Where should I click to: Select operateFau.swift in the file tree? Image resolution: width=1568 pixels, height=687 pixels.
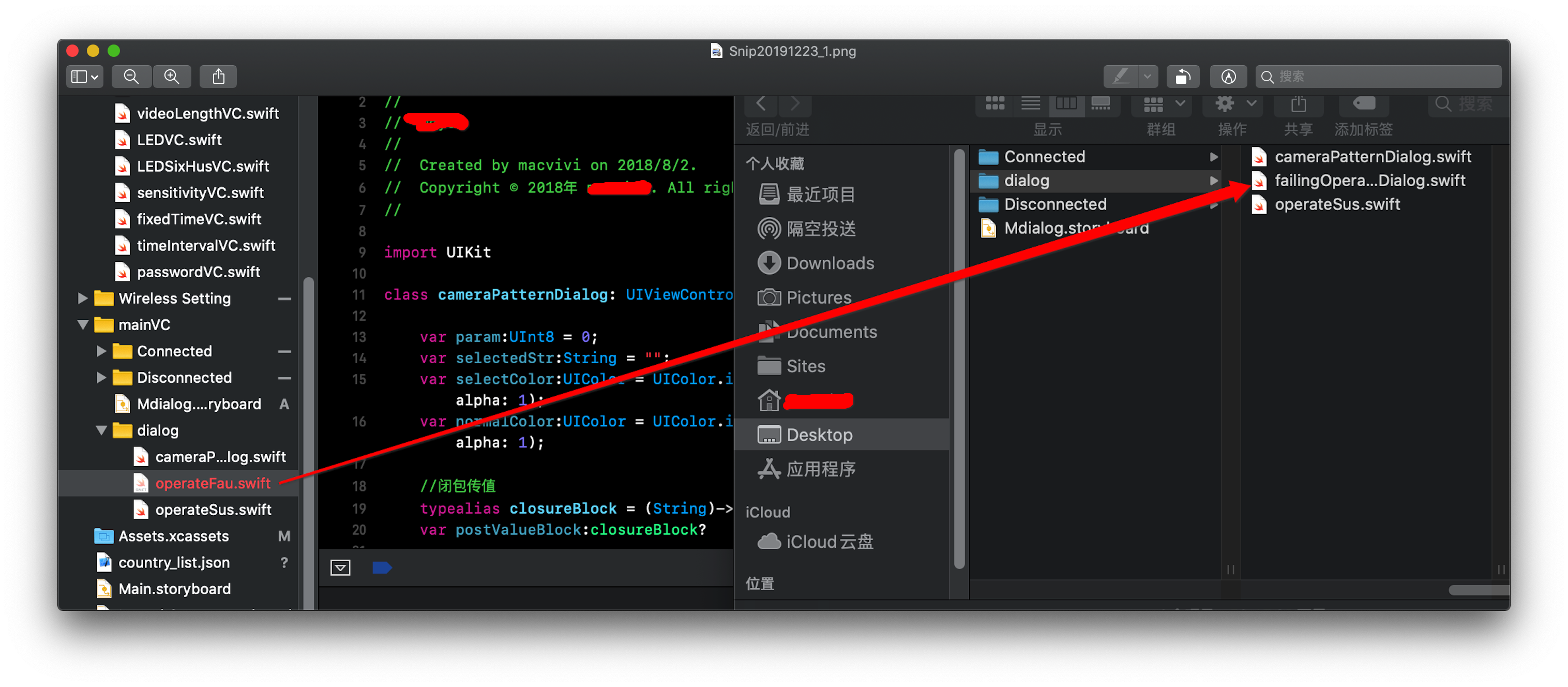click(213, 483)
